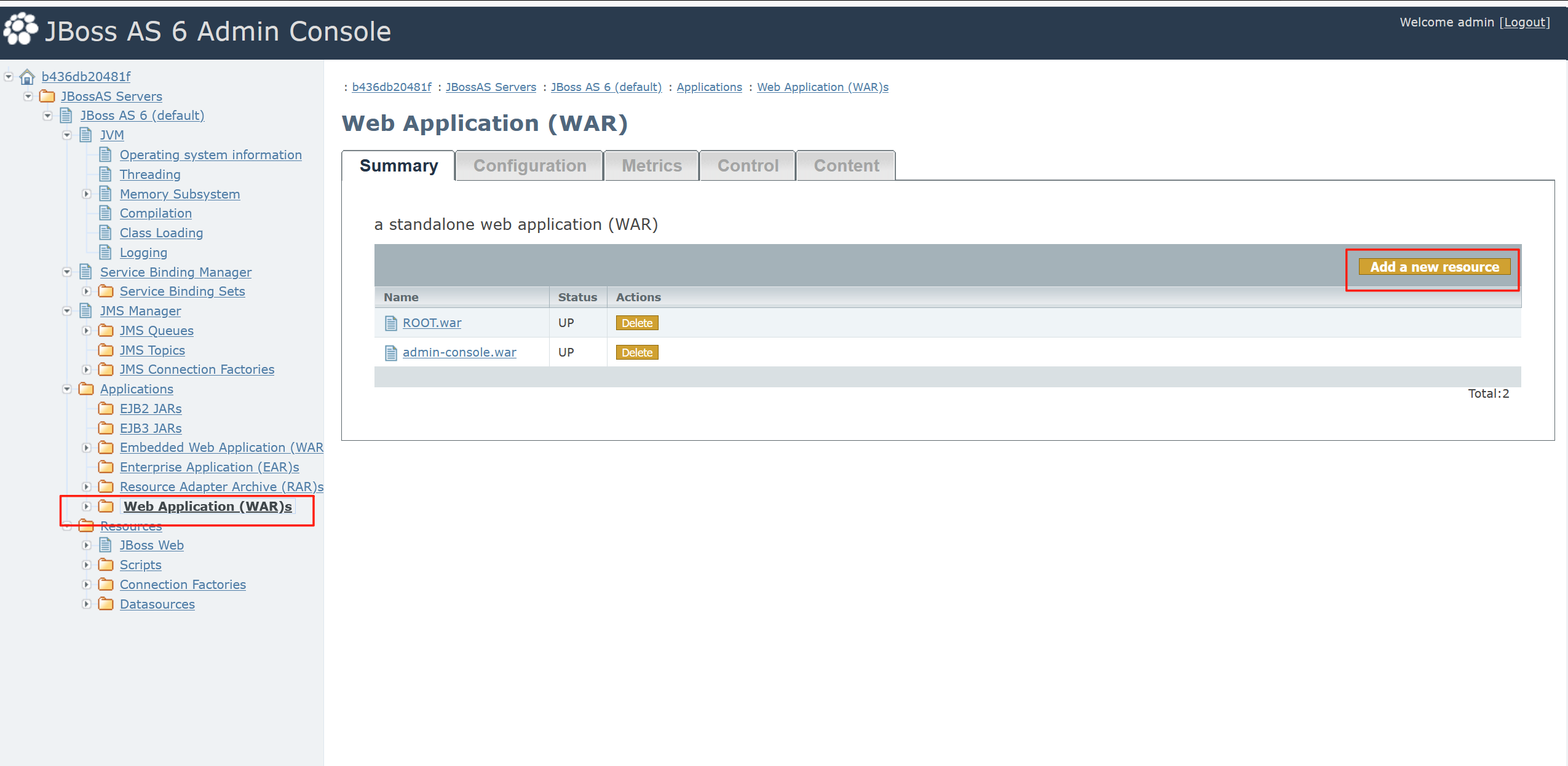Select JMS Connection Factories tree link

pyautogui.click(x=197, y=369)
